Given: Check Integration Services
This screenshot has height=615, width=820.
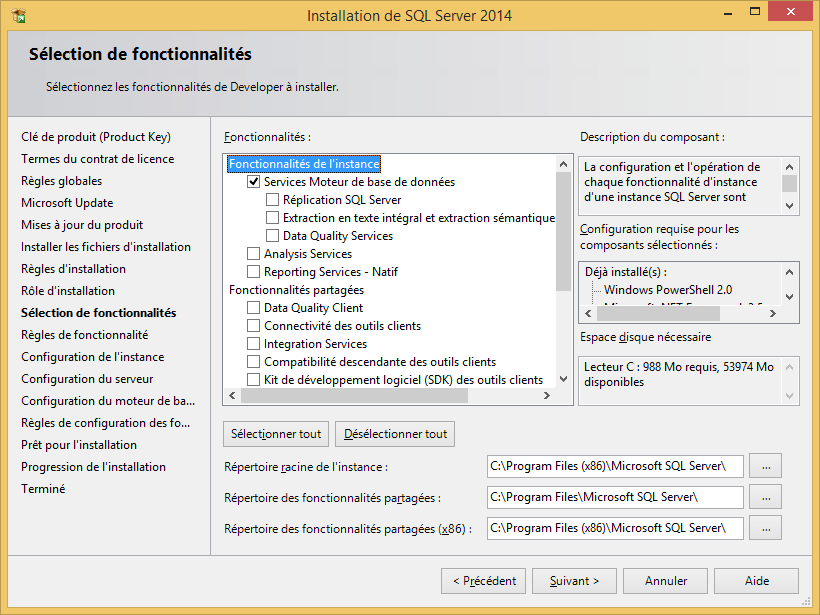Looking at the screenshot, I should pyautogui.click(x=254, y=344).
